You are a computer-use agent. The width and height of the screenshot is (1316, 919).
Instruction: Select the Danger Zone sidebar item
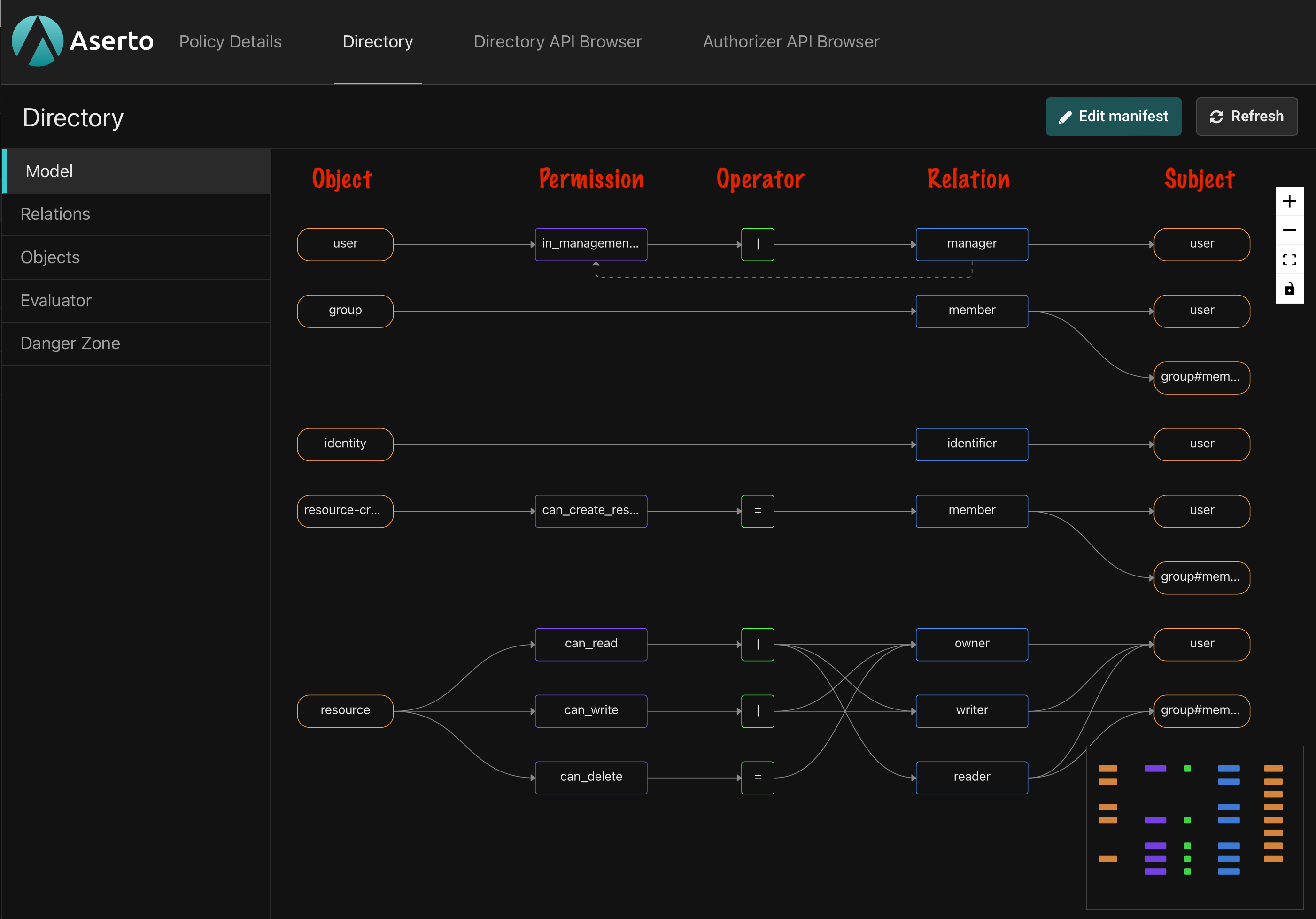70,343
